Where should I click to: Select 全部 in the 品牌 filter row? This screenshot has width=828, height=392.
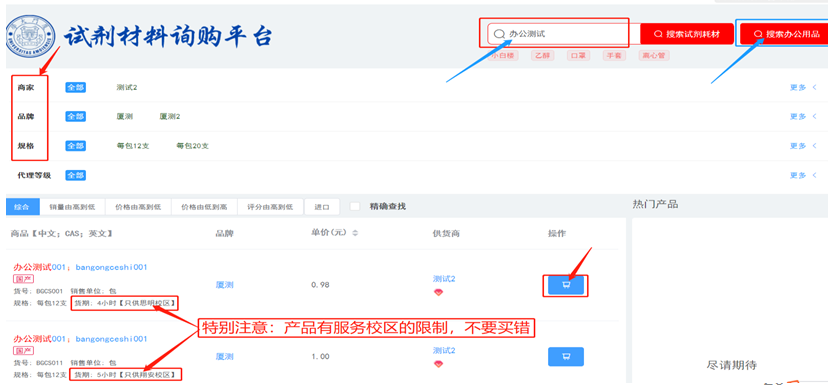click(x=76, y=117)
